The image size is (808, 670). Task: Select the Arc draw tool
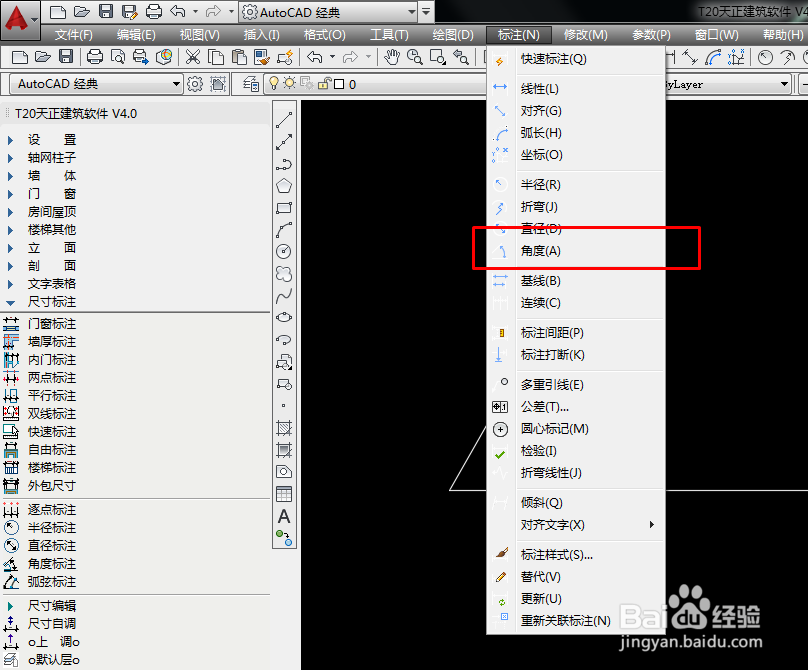(284, 230)
